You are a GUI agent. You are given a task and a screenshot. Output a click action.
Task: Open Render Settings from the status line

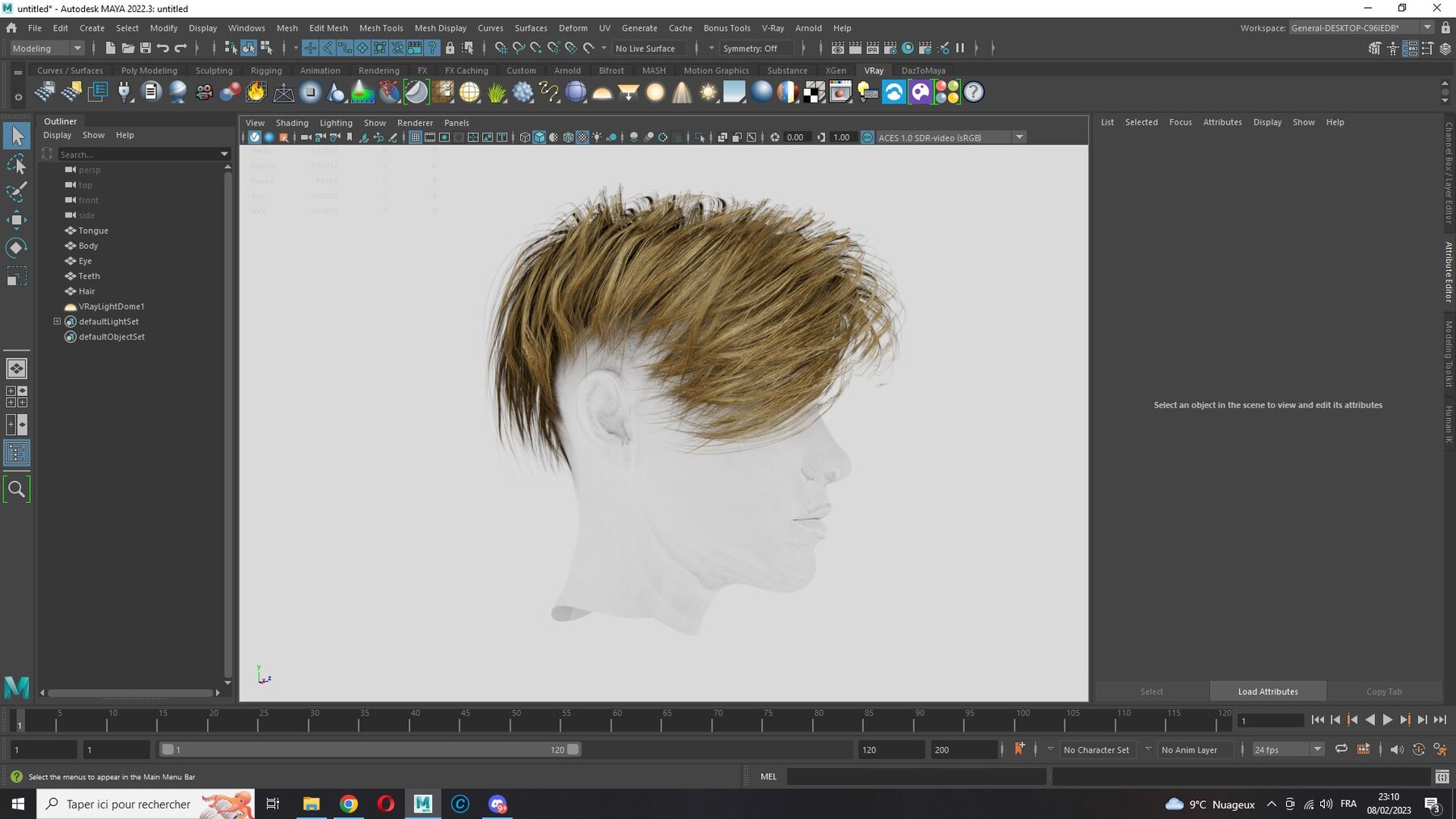tap(891, 49)
